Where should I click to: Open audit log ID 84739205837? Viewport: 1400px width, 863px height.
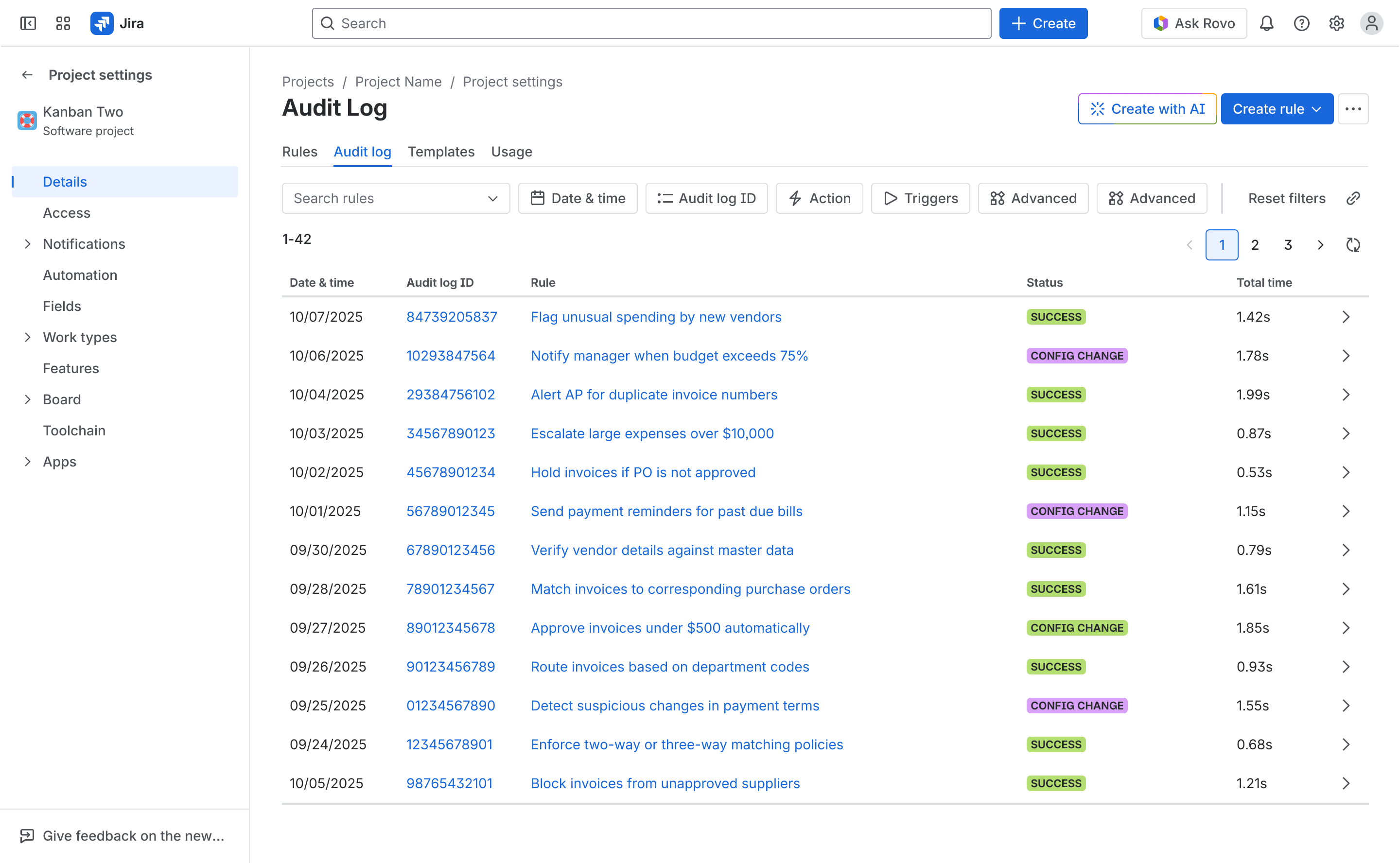(x=452, y=317)
